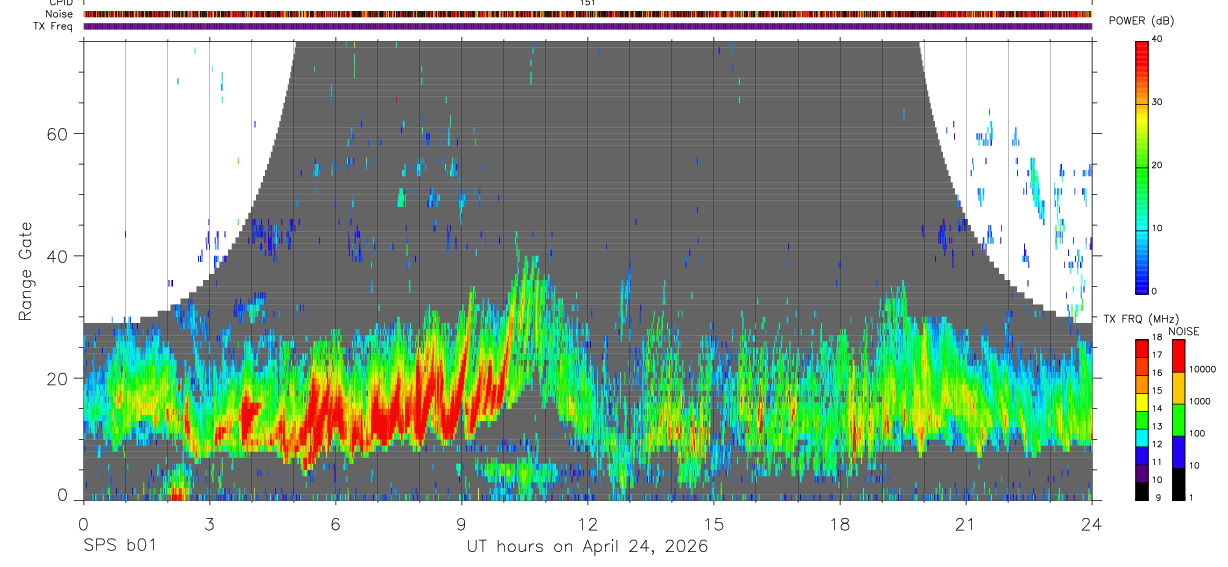1228x567 pixels.
Task: Click the '151' CPID value at top
Action: (587, 4)
